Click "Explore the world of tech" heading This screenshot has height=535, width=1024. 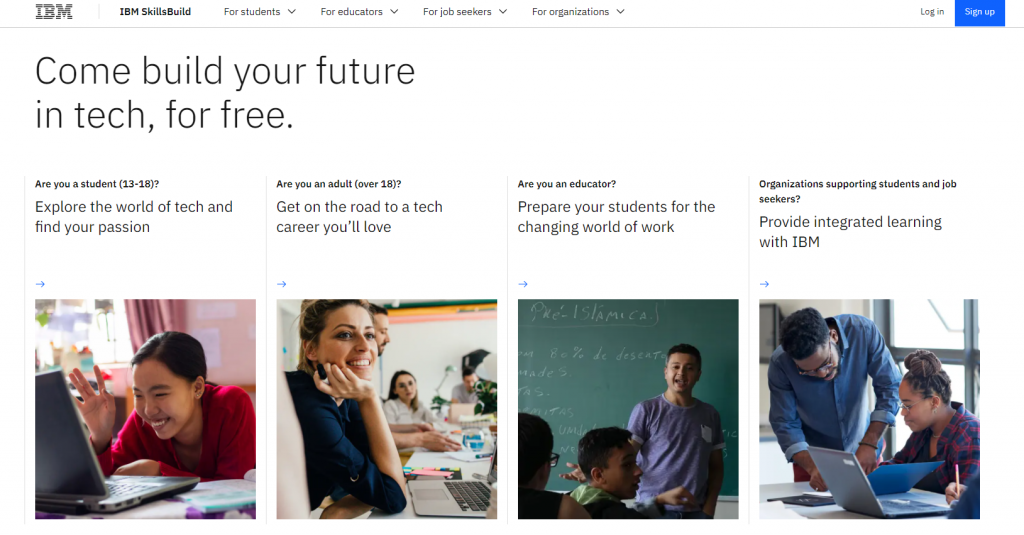tap(134, 217)
